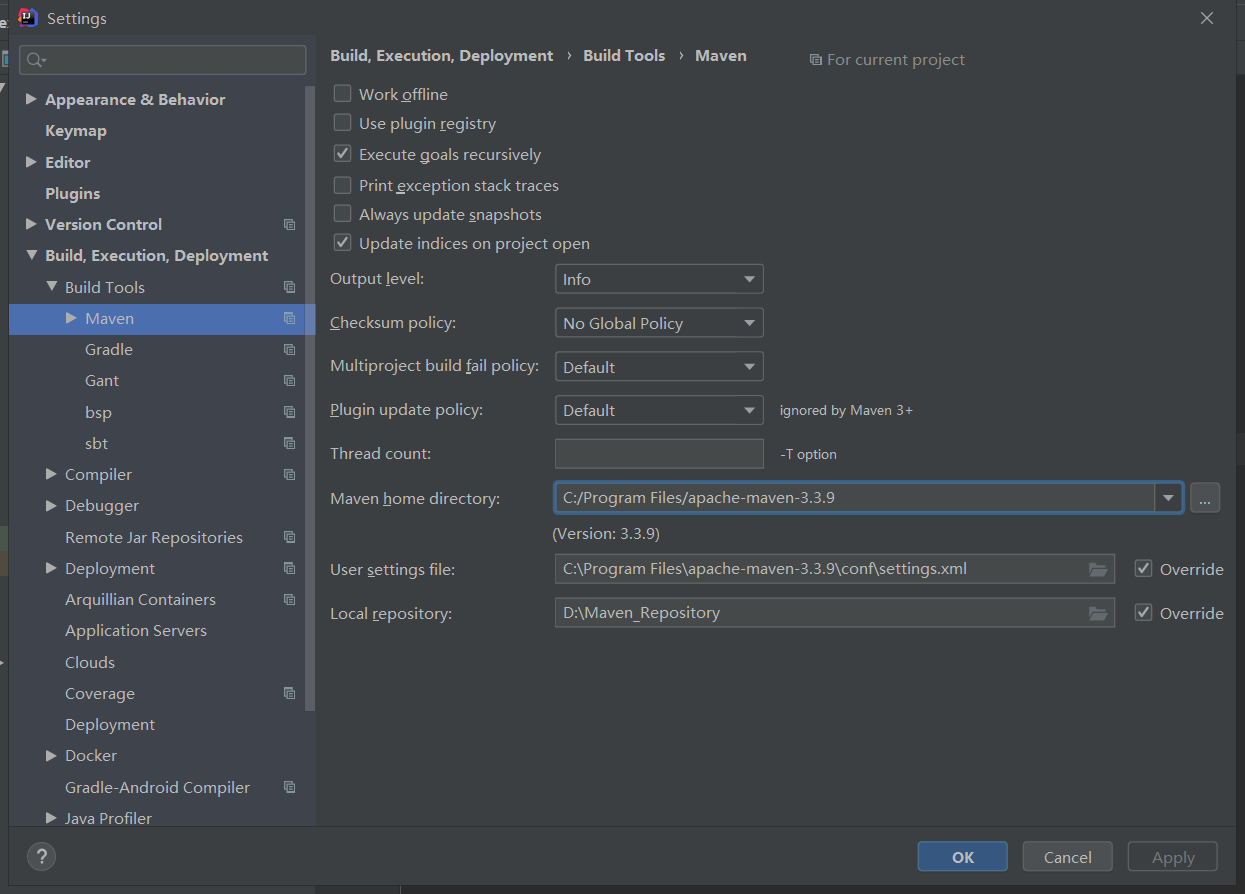Viewport: 1245px width, 894px height.
Task: Open the Checksum policy dropdown
Action: pos(659,323)
